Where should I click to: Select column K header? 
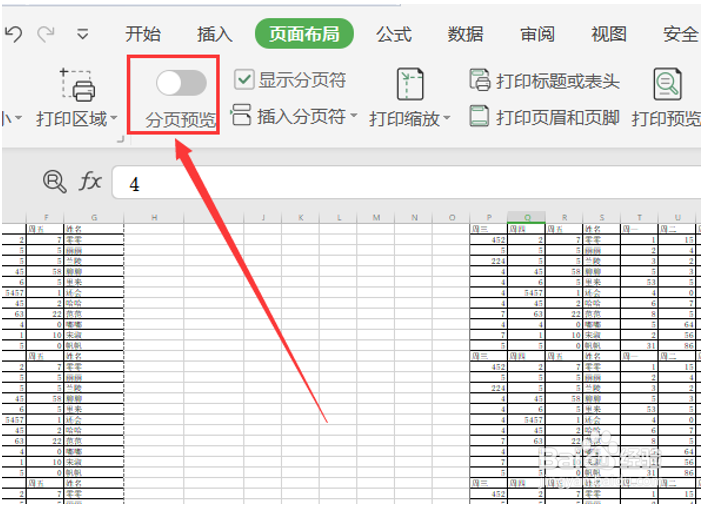click(301, 218)
